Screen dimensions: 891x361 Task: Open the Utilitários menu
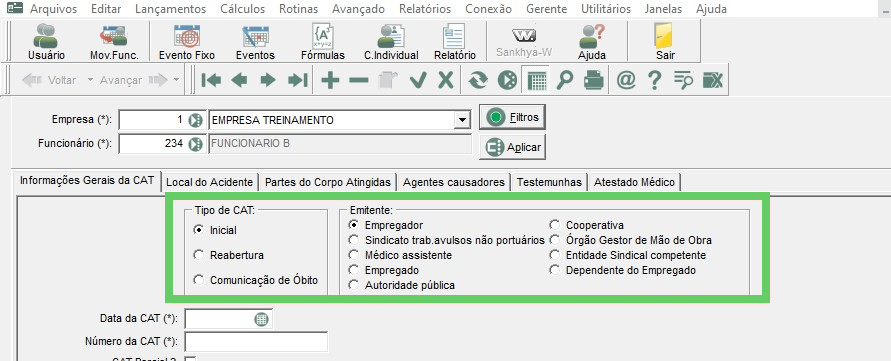tap(606, 9)
